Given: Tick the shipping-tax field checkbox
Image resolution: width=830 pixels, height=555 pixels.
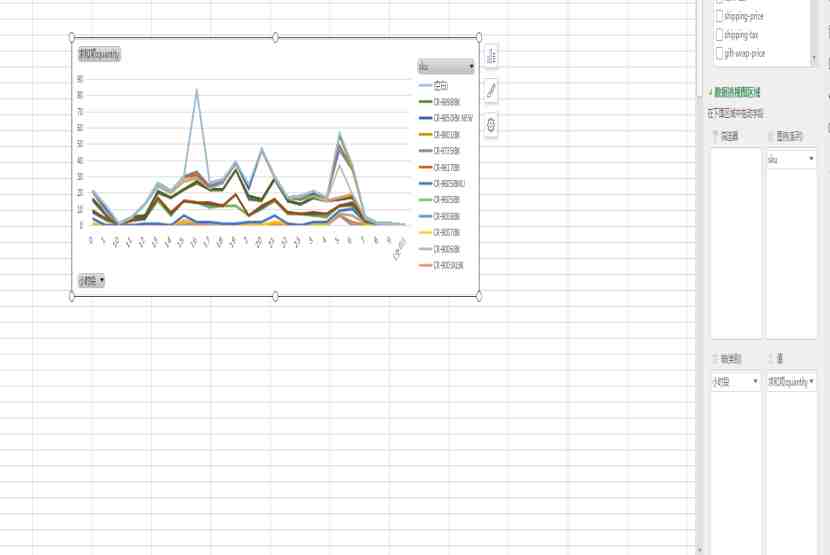Looking at the screenshot, I should click(719, 35).
